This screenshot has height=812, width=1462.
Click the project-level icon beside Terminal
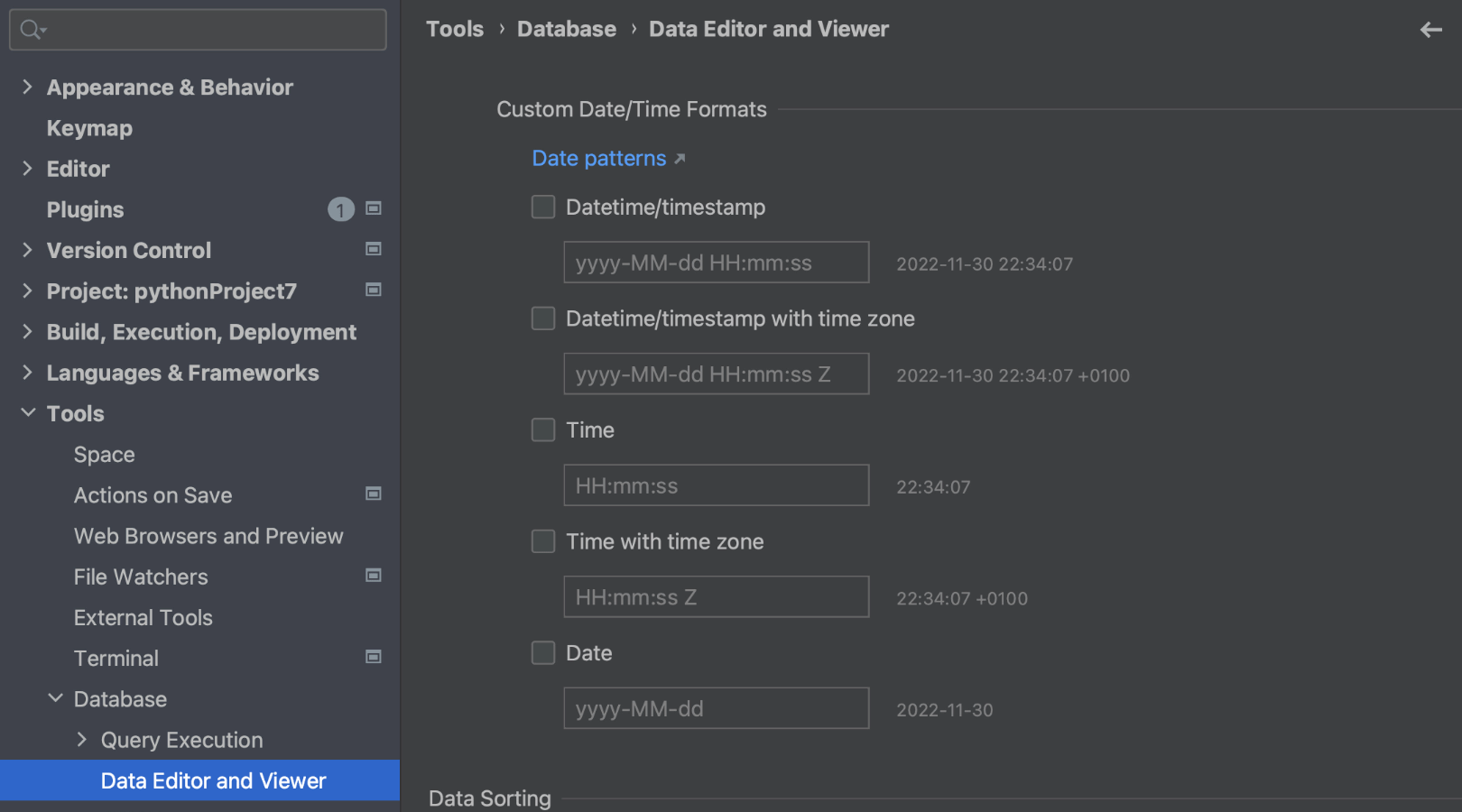pyautogui.click(x=373, y=657)
